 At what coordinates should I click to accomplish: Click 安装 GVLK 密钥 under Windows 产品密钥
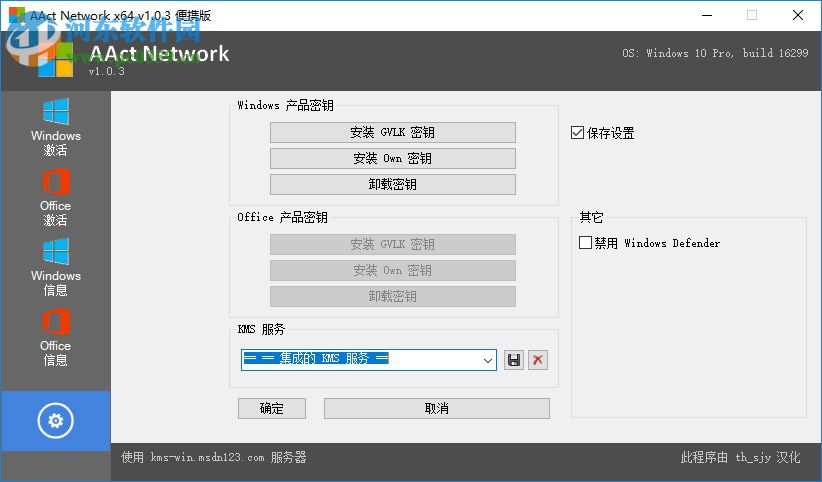click(x=393, y=132)
